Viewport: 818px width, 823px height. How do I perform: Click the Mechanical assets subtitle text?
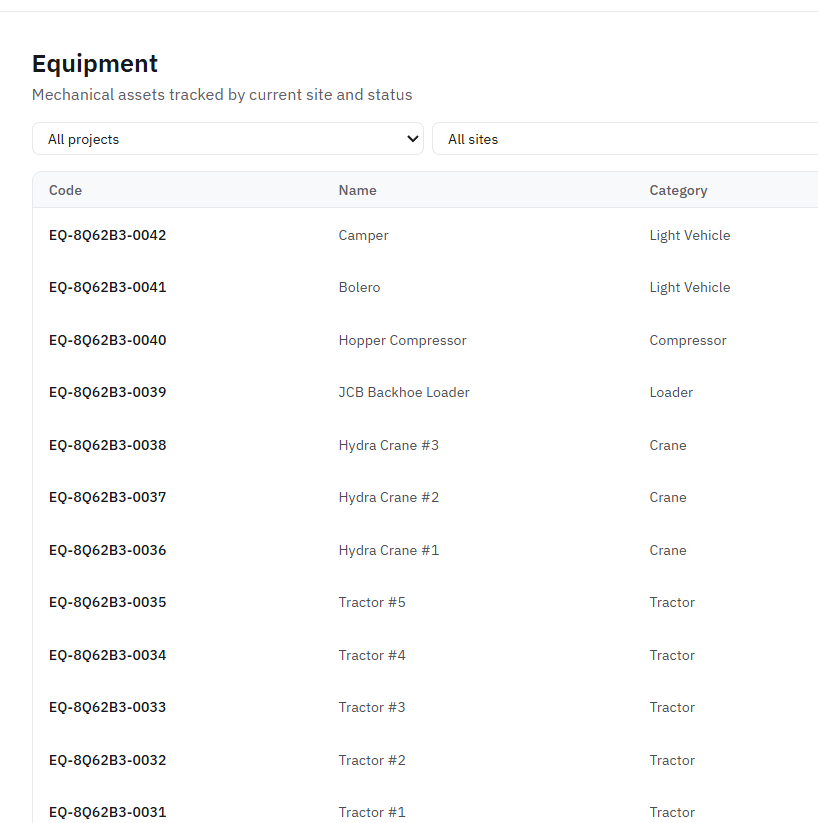coord(222,94)
